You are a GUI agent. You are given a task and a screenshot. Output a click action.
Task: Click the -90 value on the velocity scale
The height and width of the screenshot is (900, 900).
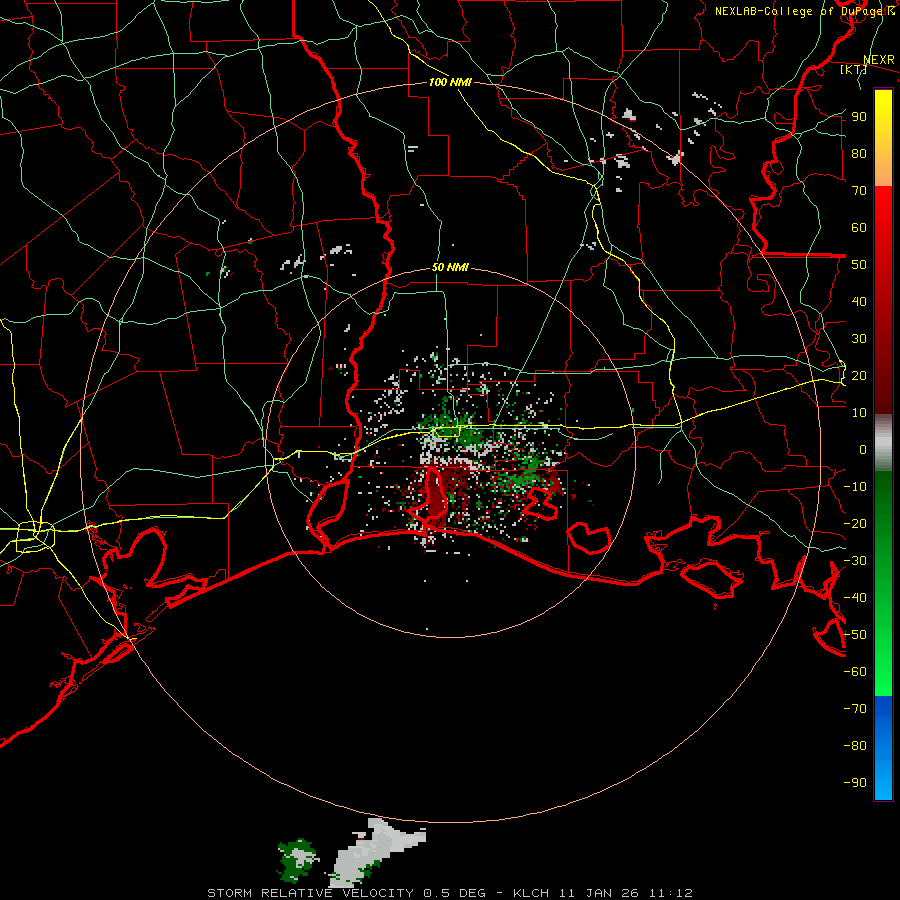click(x=855, y=783)
